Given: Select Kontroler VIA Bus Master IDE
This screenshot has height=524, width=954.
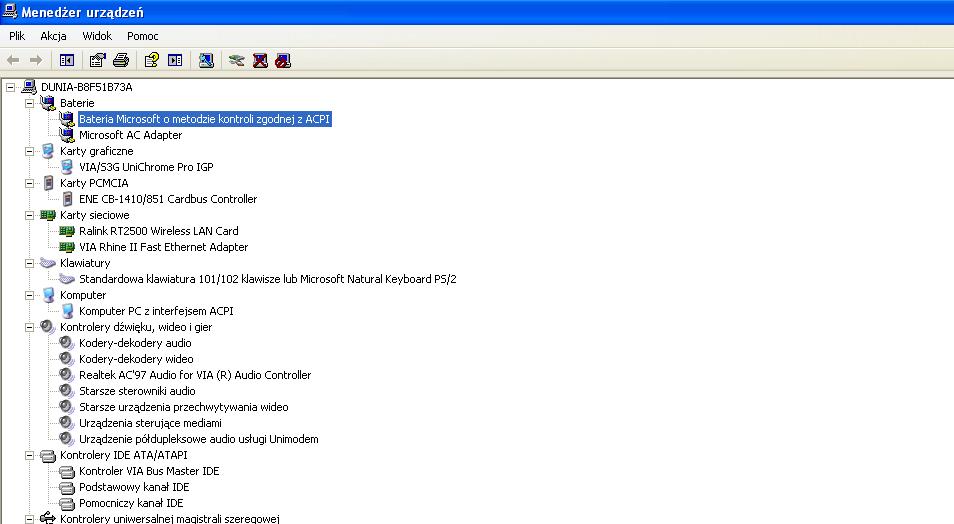Looking at the screenshot, I should [149, 471].
